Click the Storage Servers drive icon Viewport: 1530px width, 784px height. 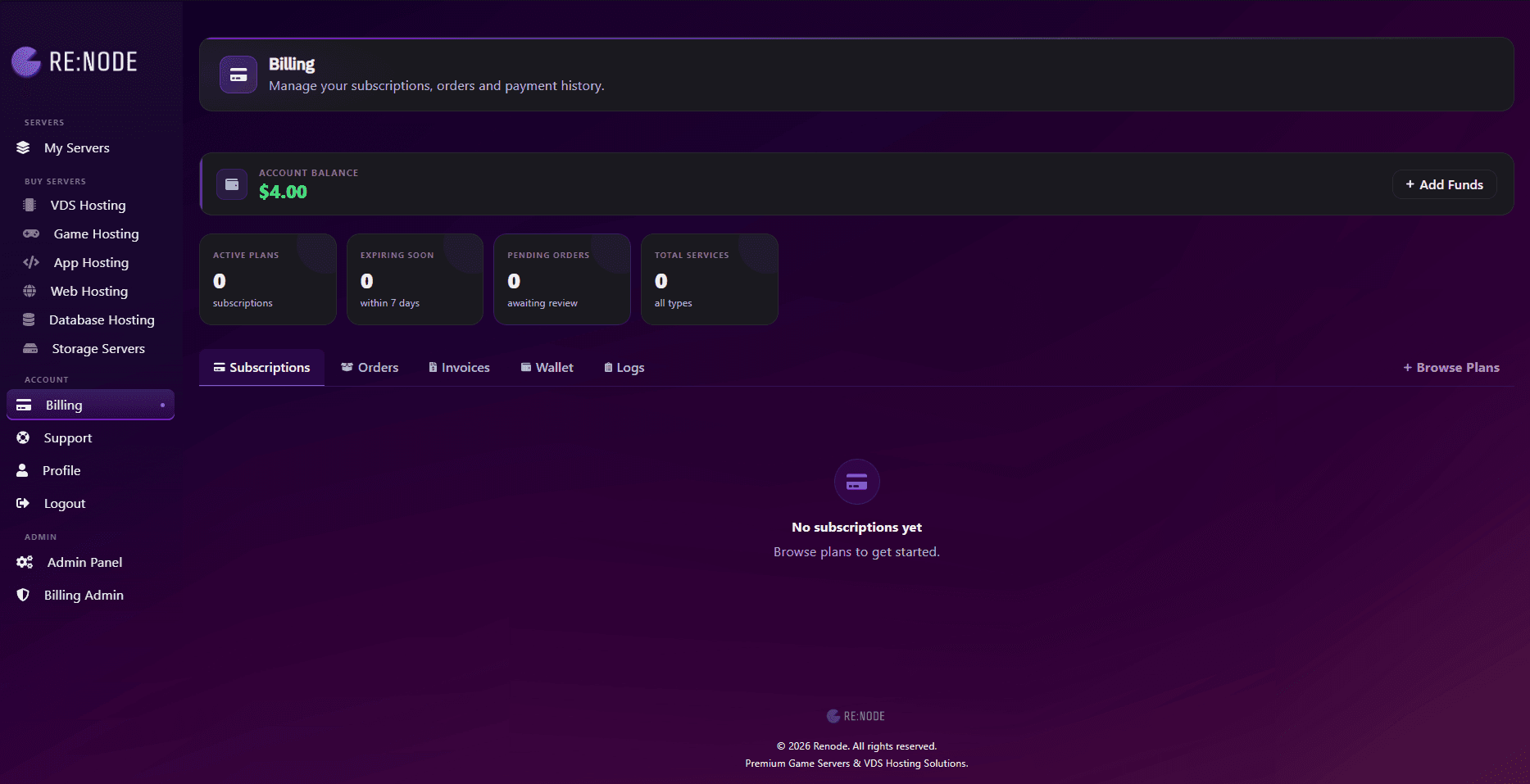(x=30, y=348)
